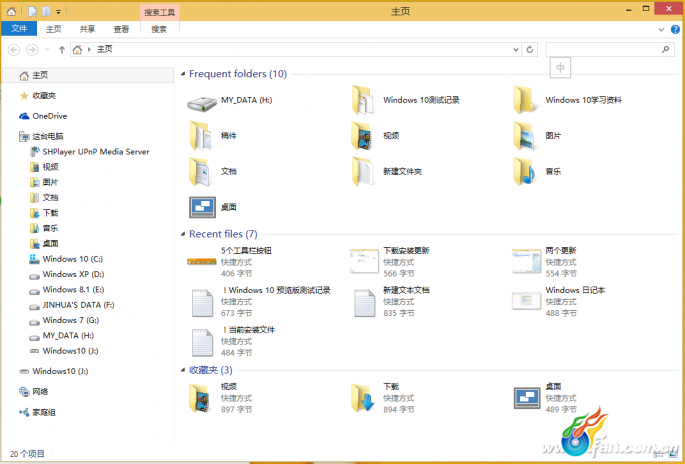
Task: Open the 图片 folder in Frequent folders
Action: 537,136
